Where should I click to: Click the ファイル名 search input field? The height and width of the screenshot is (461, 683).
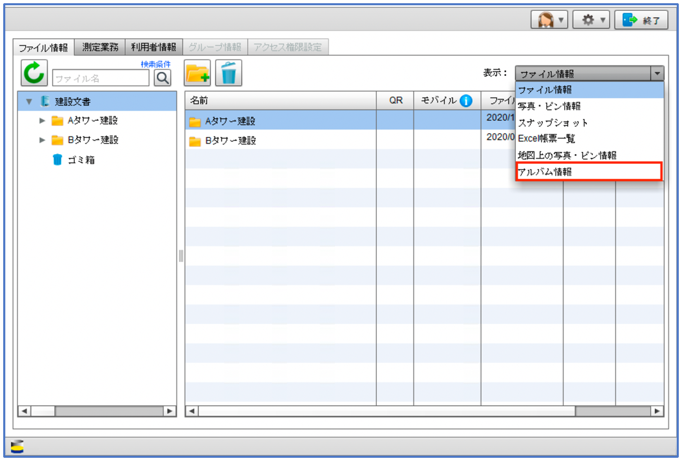(99, 77)
